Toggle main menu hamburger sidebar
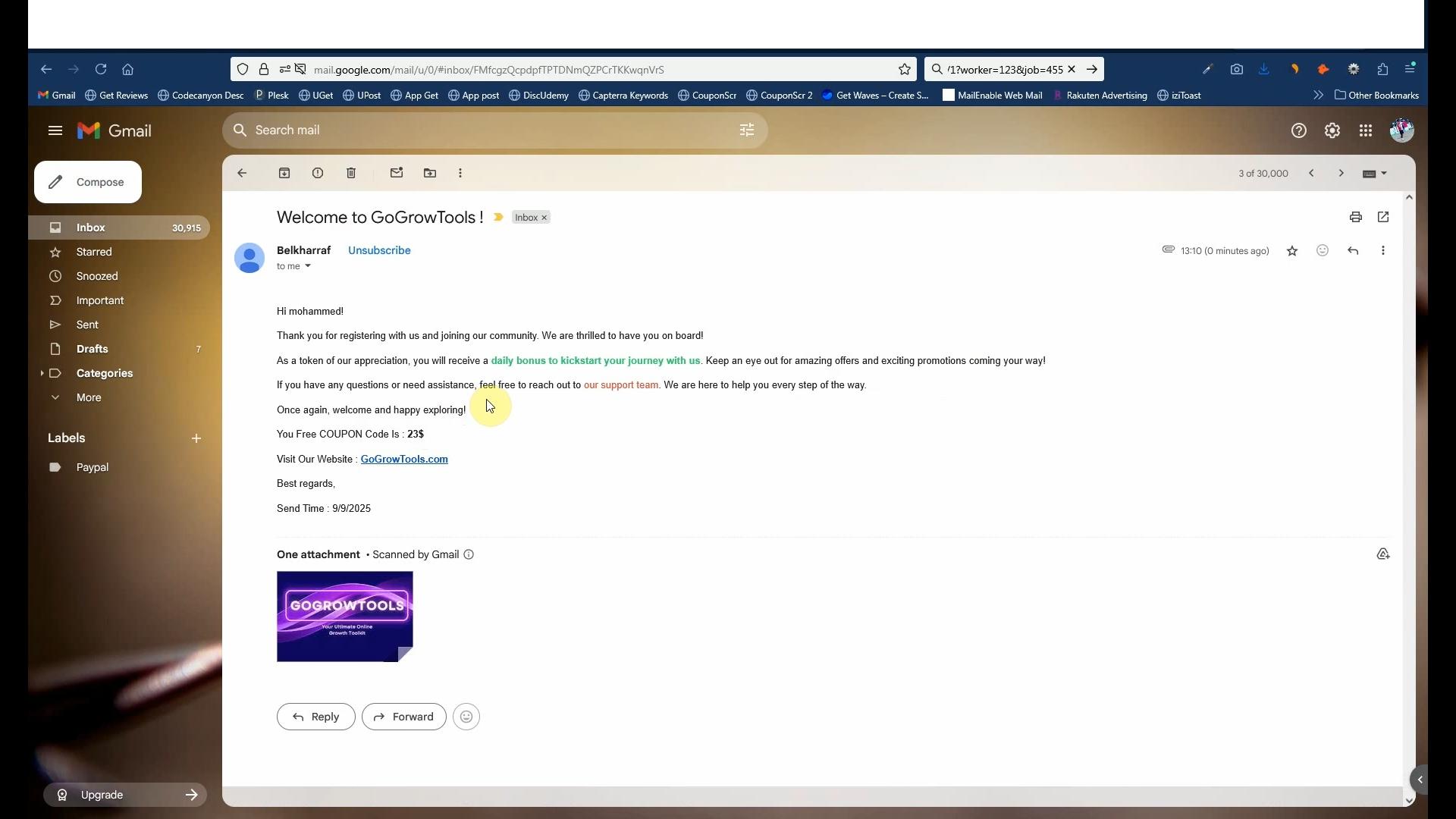1456x819 pixels. click(x=55, y=130)
